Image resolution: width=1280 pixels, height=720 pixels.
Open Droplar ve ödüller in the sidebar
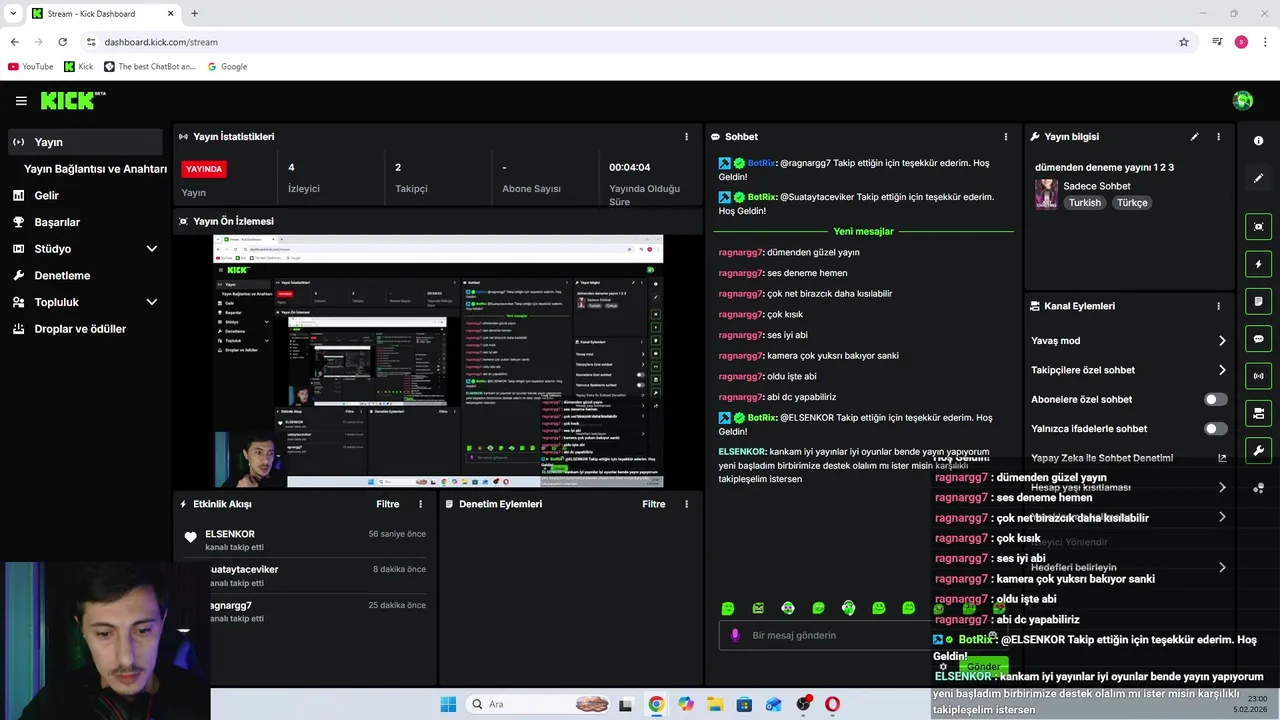tap(85, 329)
